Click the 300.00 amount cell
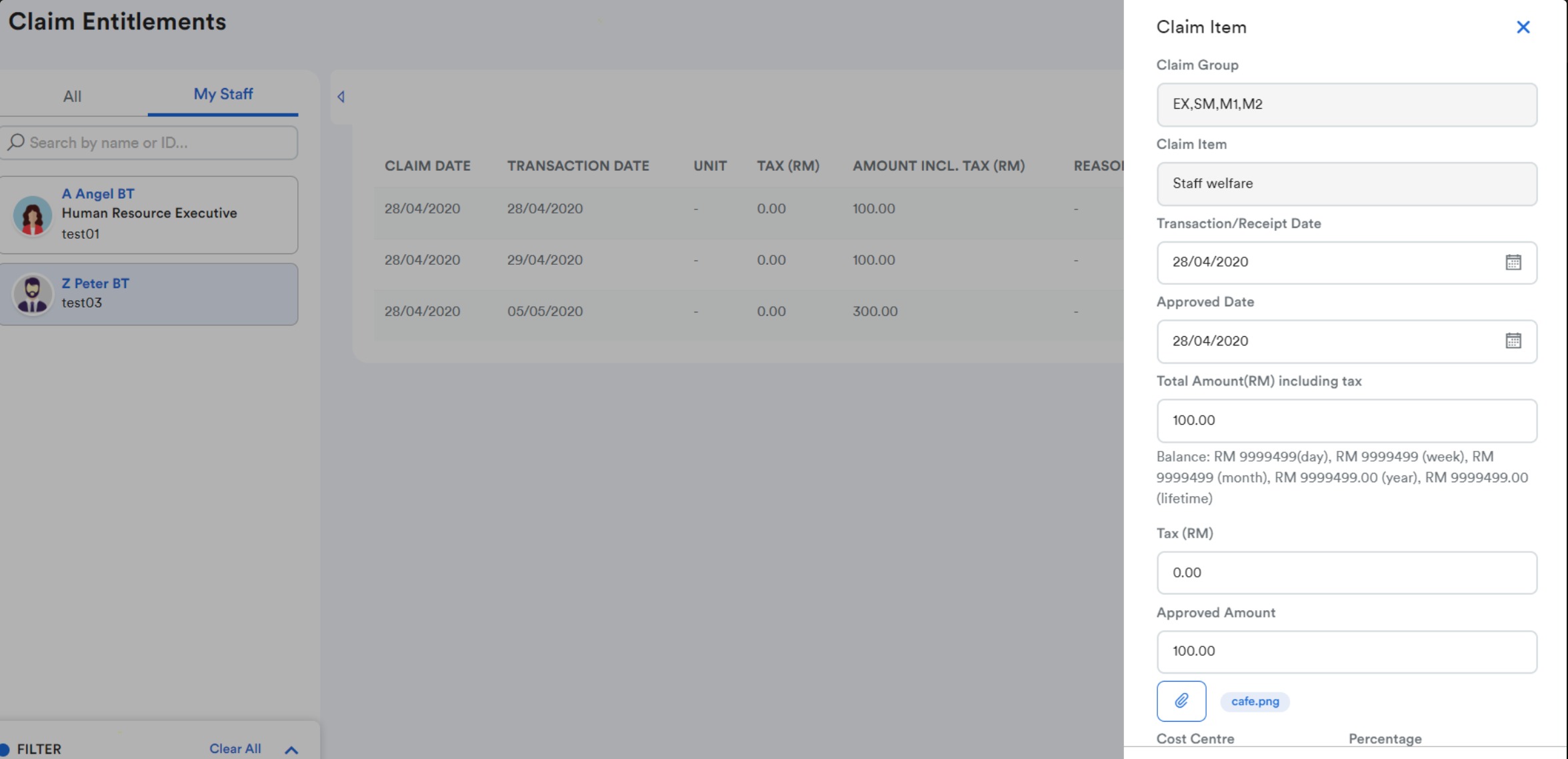Image resolution: width=1568 pixels, height=759 pixels. 875,311
